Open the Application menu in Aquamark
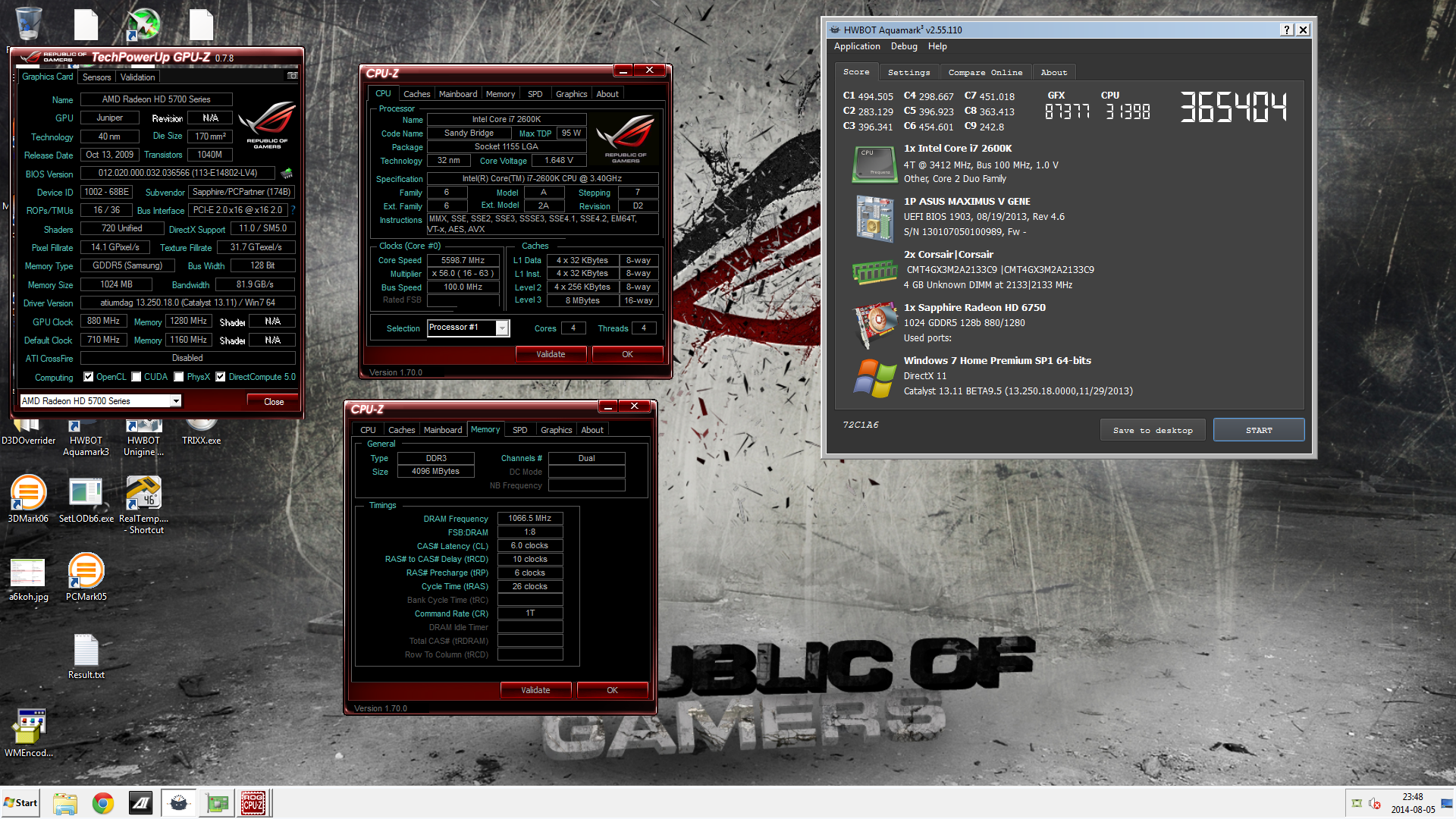This screenshot has height=819, width=1456. 857,46
